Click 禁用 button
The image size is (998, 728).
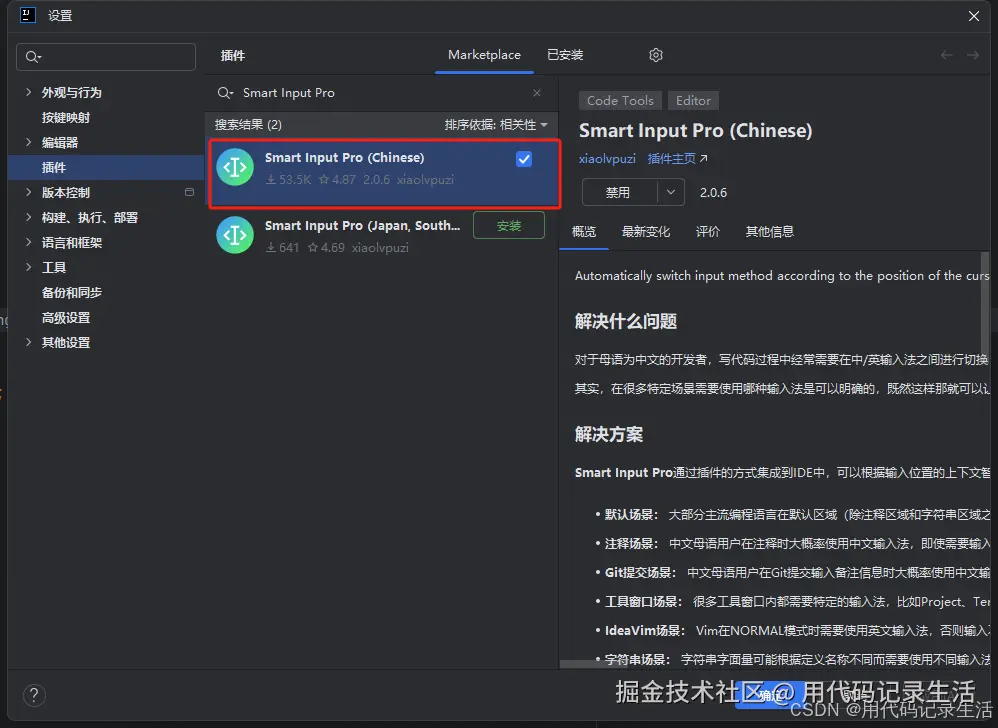tap(619, 192)
